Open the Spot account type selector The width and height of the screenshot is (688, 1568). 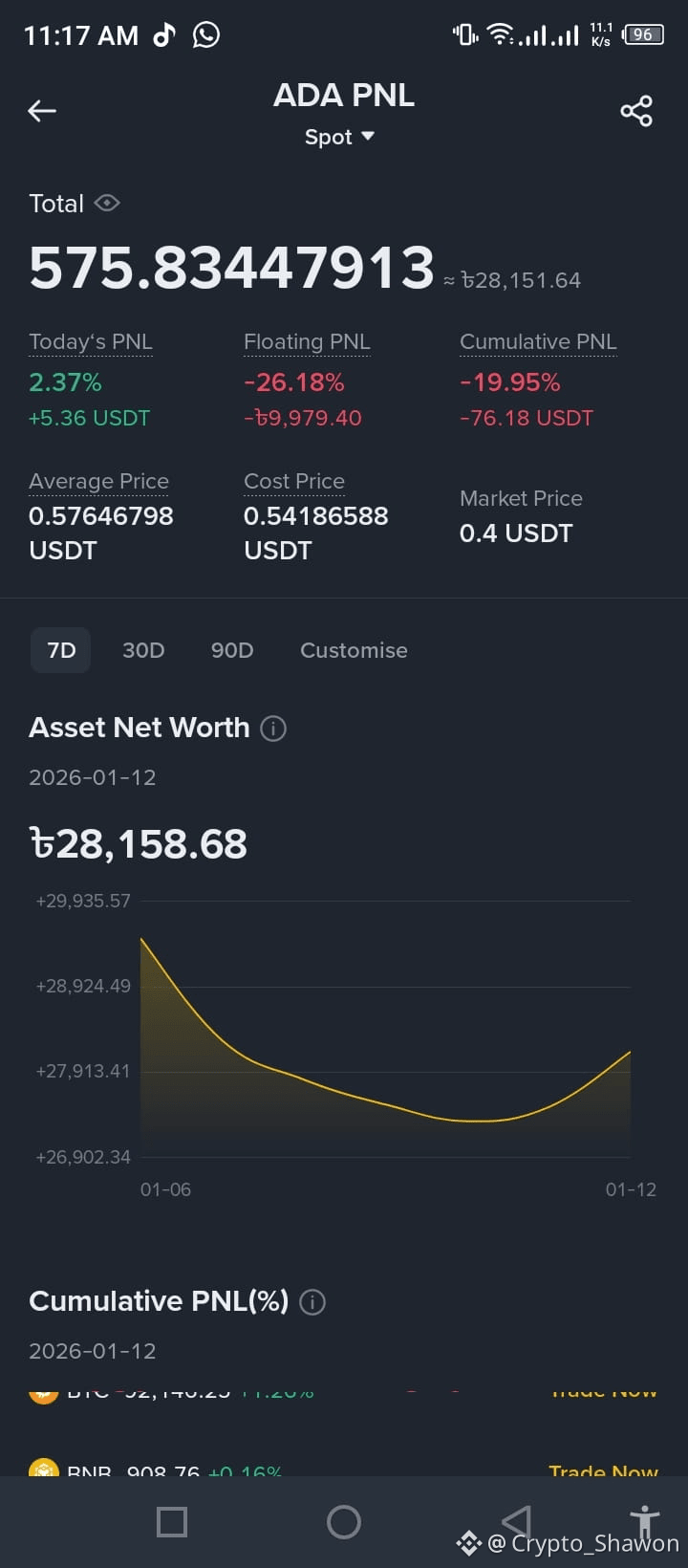(x=339, y=137)
